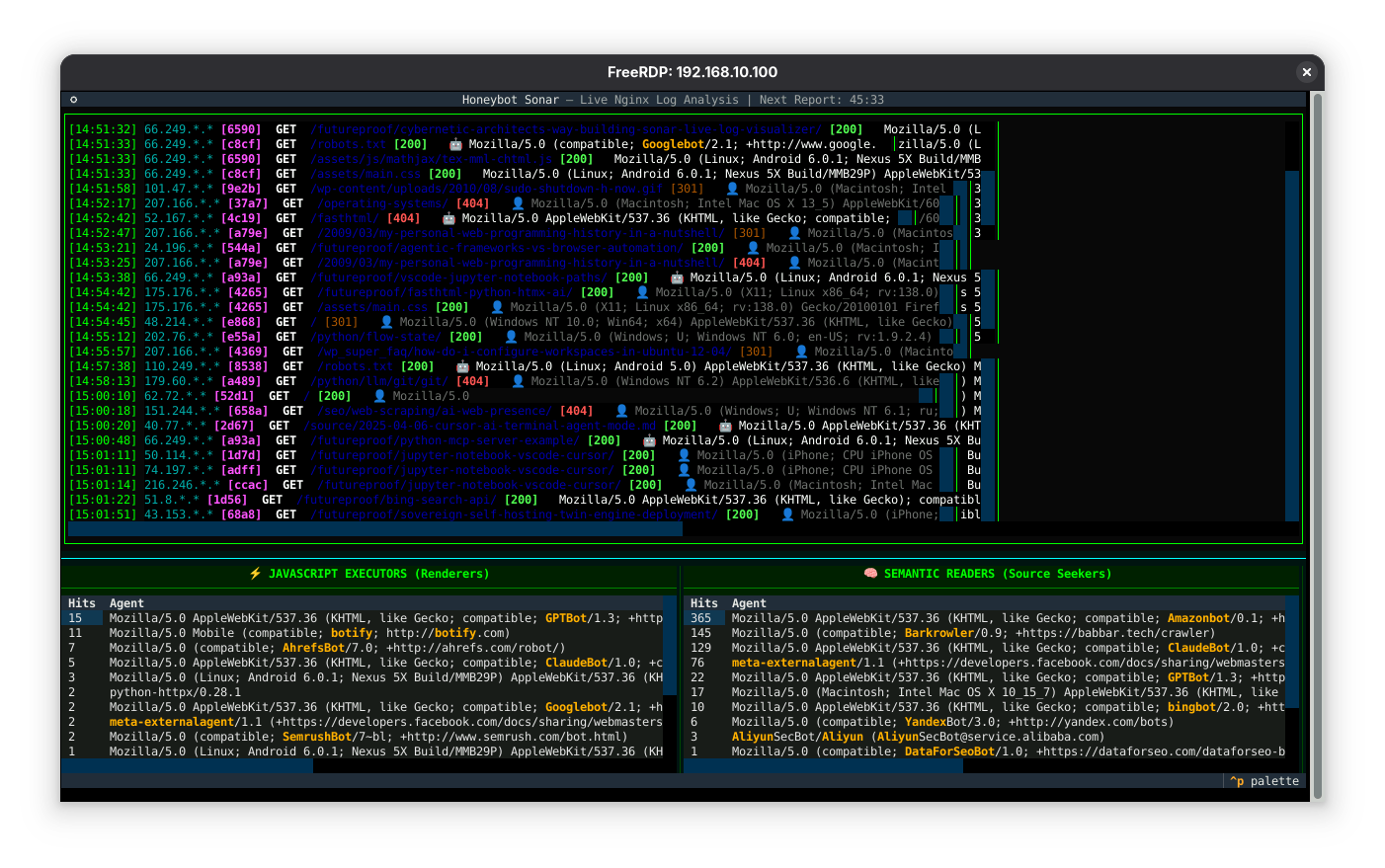Viewport: 1385px width, 868px height.
Task: Click Agent column header in Semantic Readers table
Action: click(749, 603)
